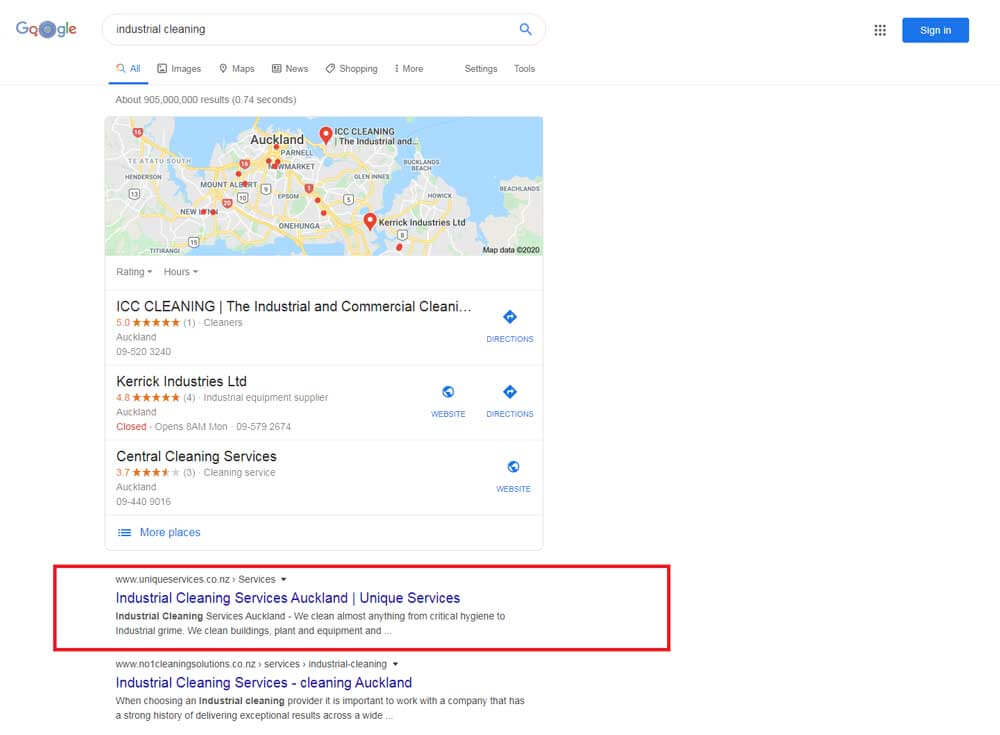The width and height of the screenshot is (1000, 735).
Task: Open Industrial Cleaning Services Auckland Unique Services link
Action: [288, 598]
